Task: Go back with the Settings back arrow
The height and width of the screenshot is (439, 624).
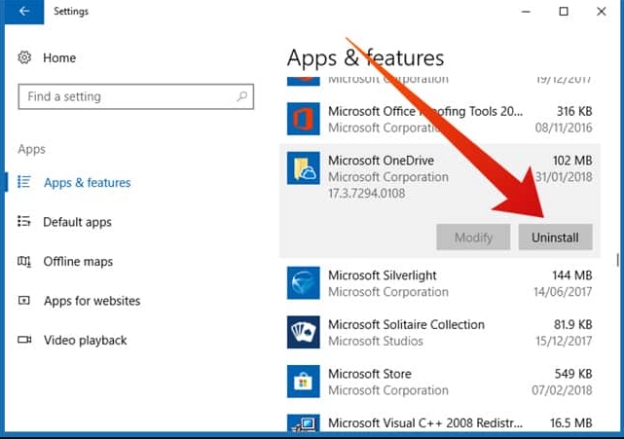Action: tap(24, 12)
